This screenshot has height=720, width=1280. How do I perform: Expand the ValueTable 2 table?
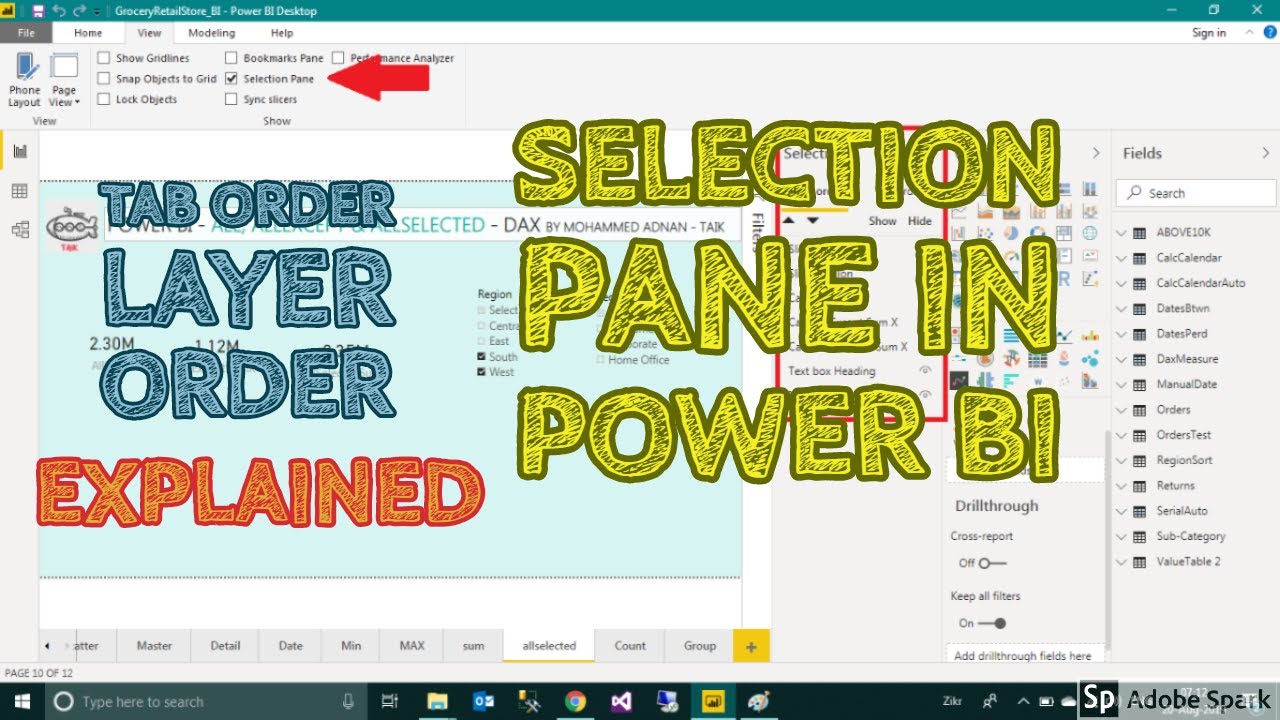(1120, 562)
